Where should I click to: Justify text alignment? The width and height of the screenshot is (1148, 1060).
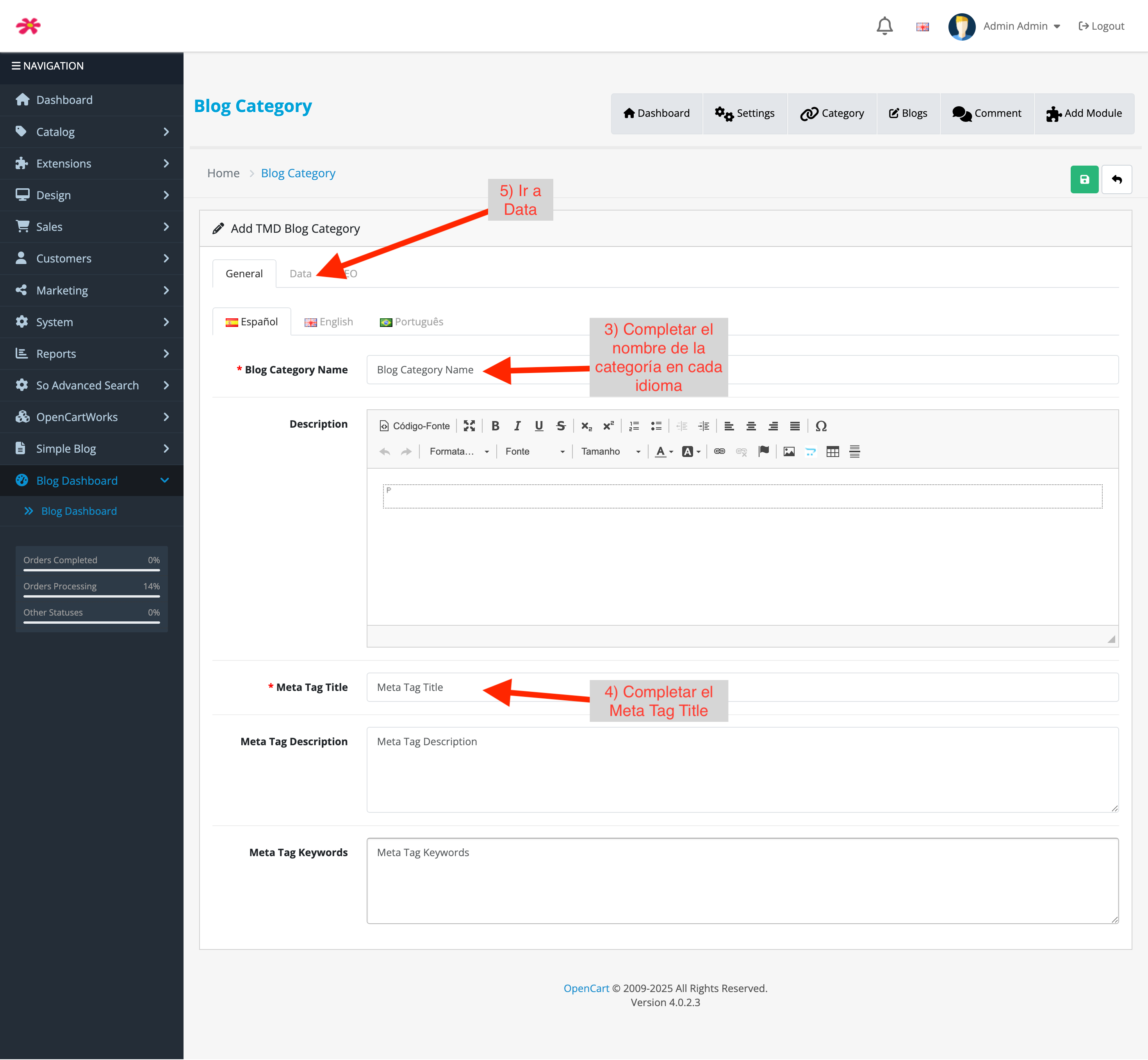(x=794, y=426)
